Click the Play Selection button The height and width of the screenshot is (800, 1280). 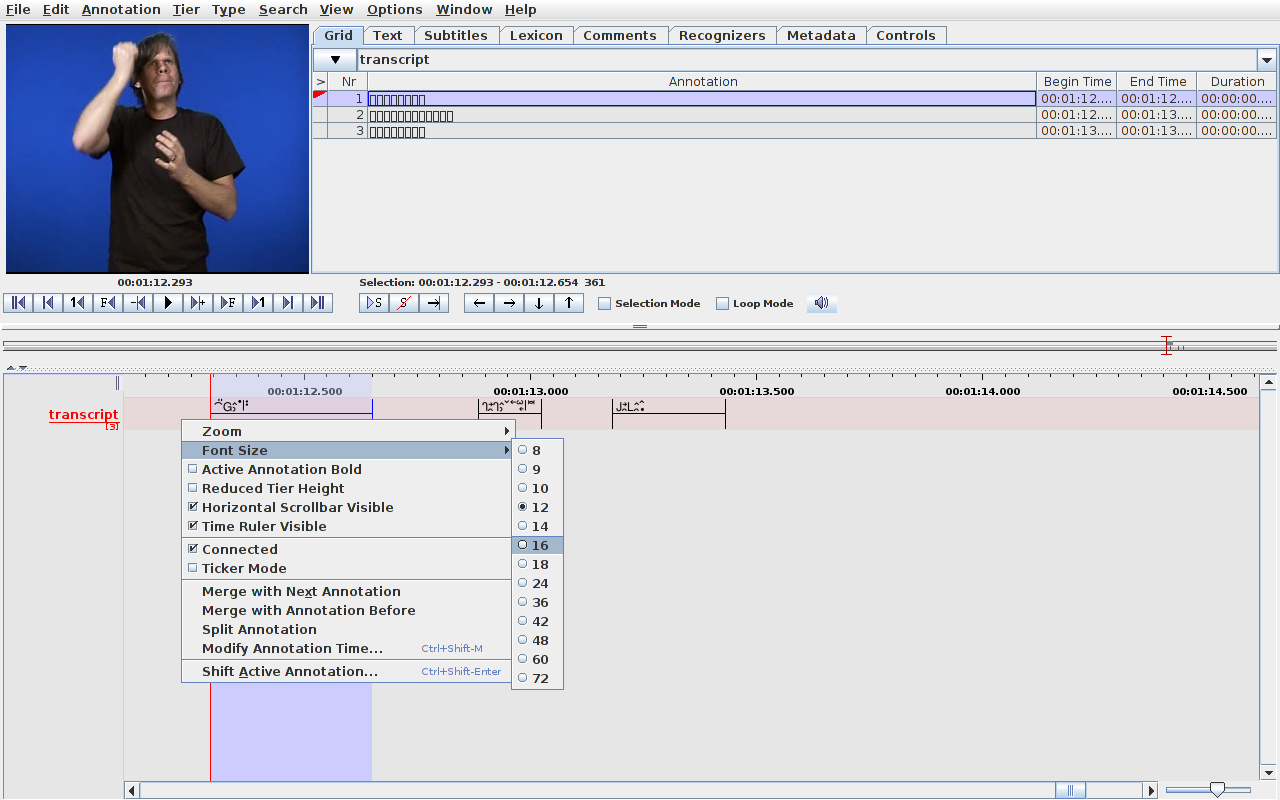coord(374,303)
